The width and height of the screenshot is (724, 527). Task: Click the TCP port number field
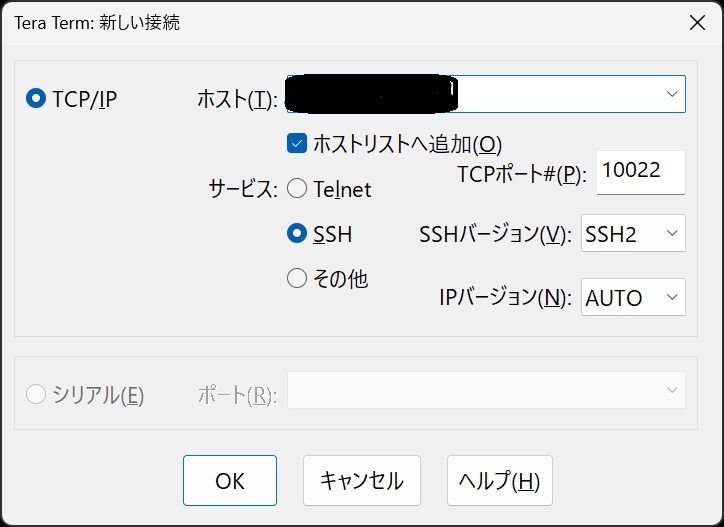tap(640, 172)
